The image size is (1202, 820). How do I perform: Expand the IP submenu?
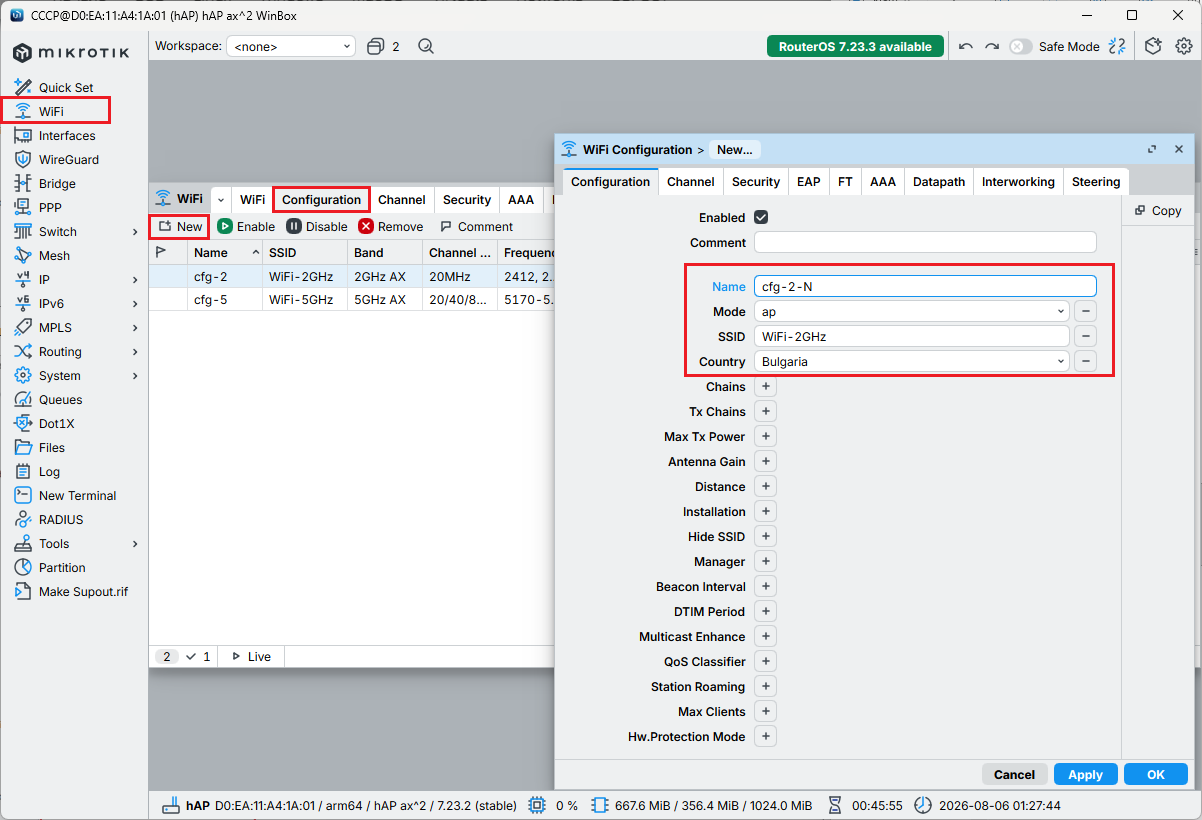pos(135,279)
